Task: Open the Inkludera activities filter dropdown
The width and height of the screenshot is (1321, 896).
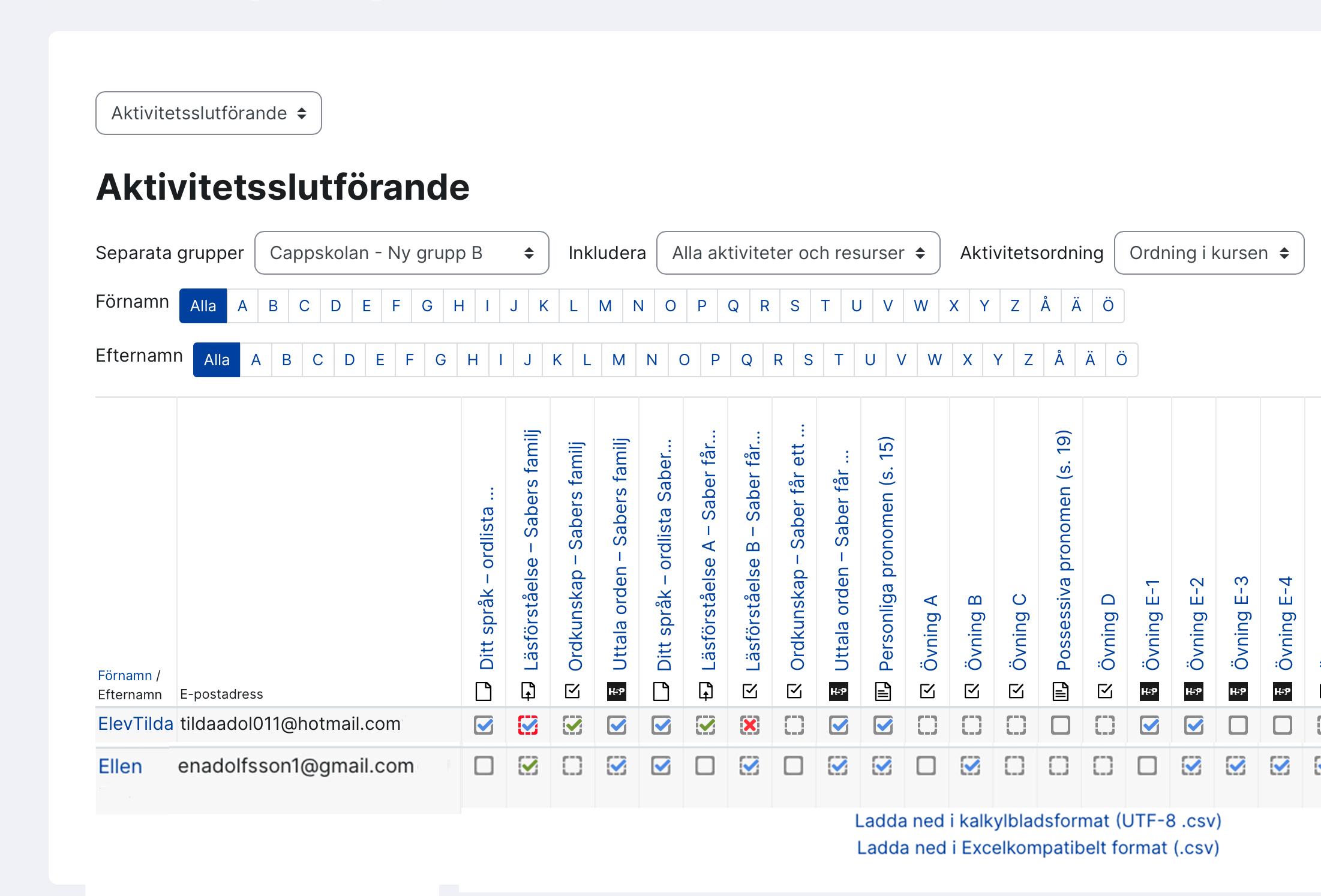Action: 798,253
